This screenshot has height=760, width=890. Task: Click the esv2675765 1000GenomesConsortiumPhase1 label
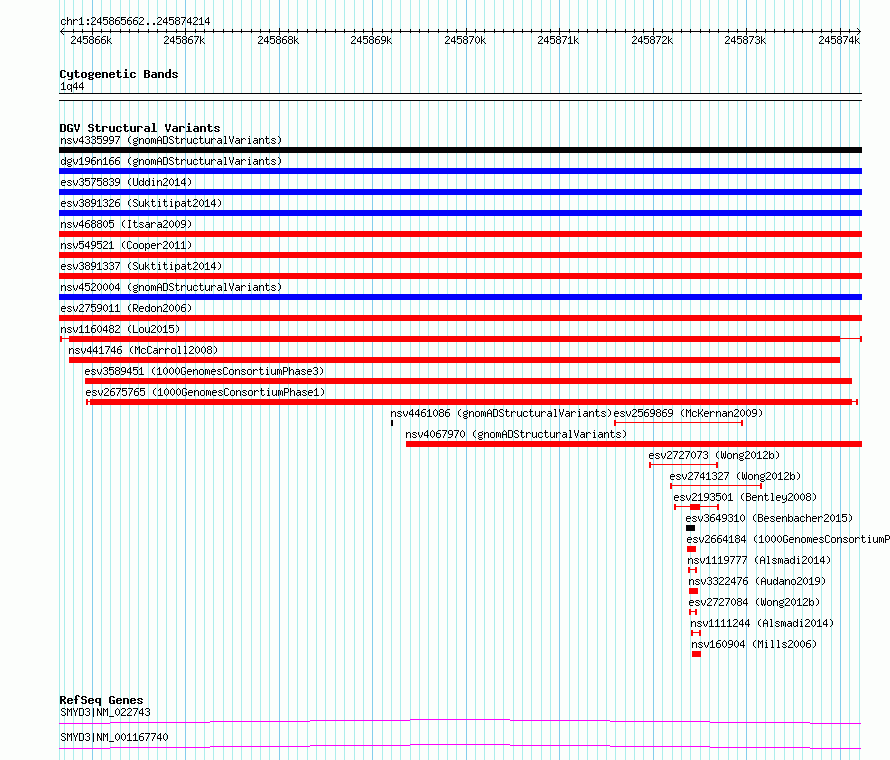tap(205, 392)
